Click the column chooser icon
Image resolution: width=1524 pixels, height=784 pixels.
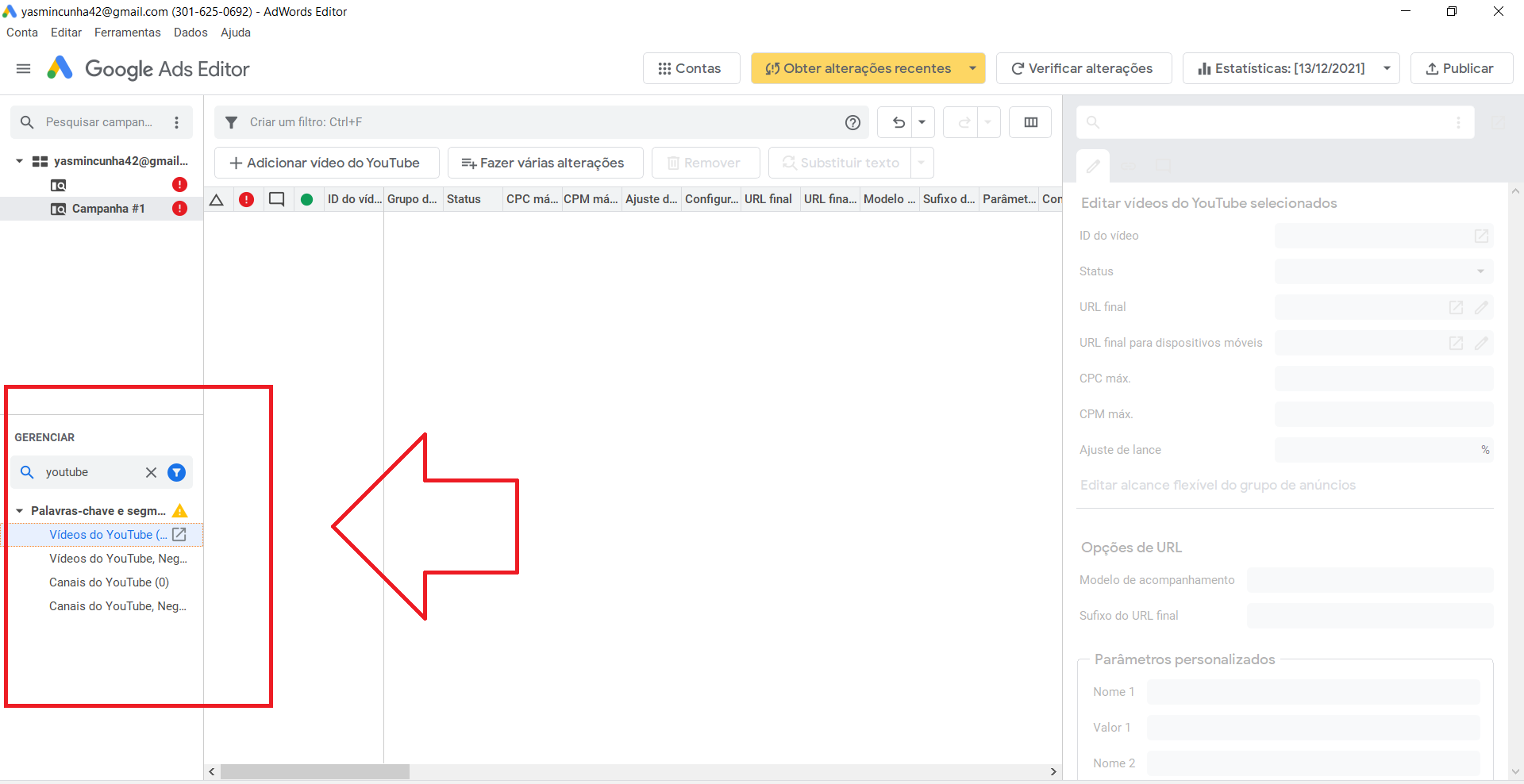click(x=1030, y=122)
